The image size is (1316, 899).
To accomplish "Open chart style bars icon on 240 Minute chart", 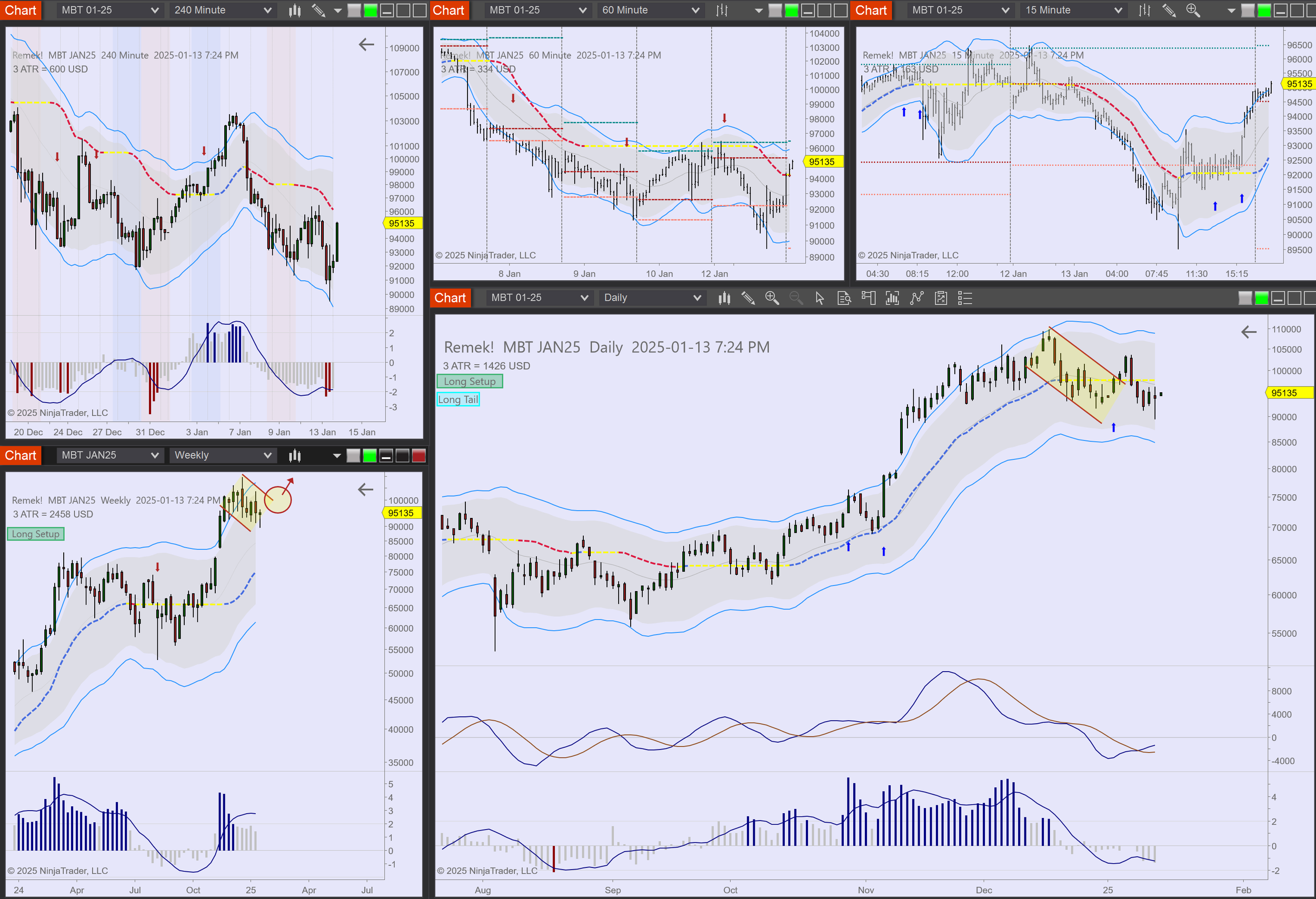I will [x=294, y=10].
